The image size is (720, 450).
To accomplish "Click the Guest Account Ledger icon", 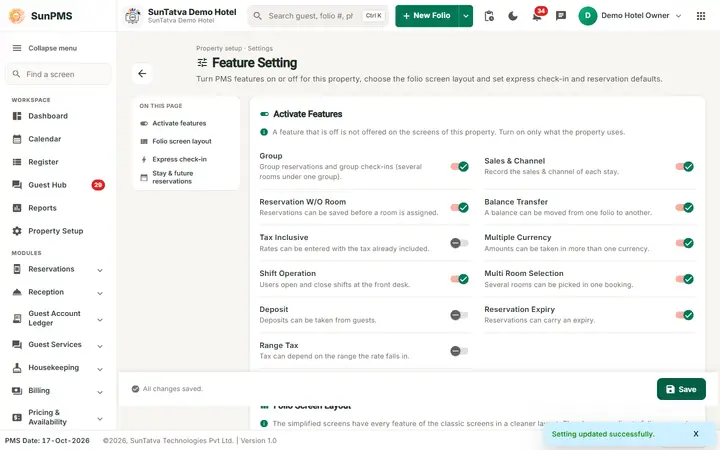I will [17, 318].
